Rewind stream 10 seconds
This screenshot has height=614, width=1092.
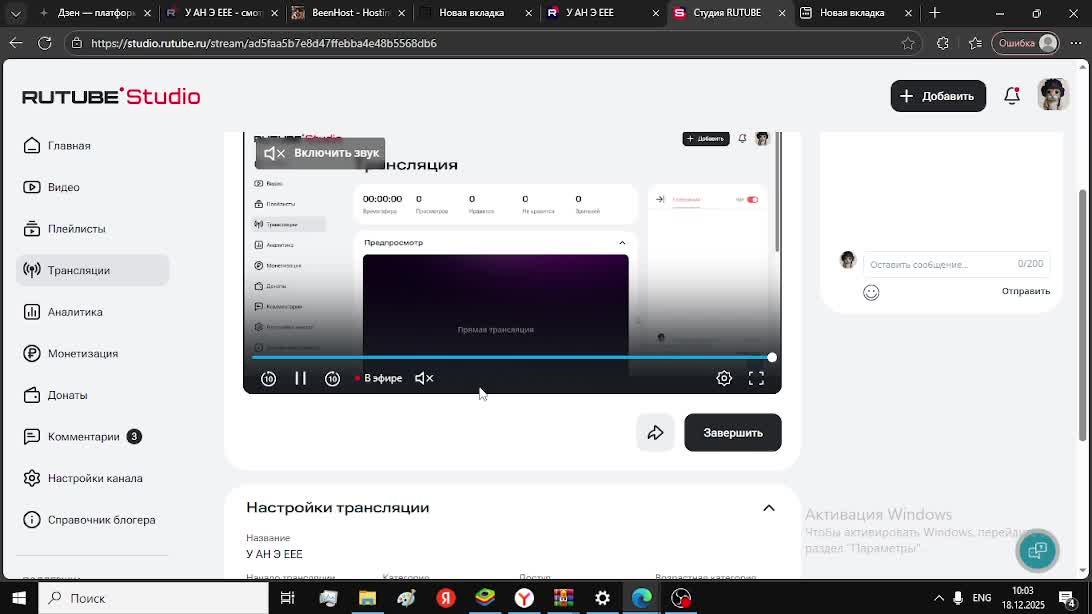coord(268,379)
